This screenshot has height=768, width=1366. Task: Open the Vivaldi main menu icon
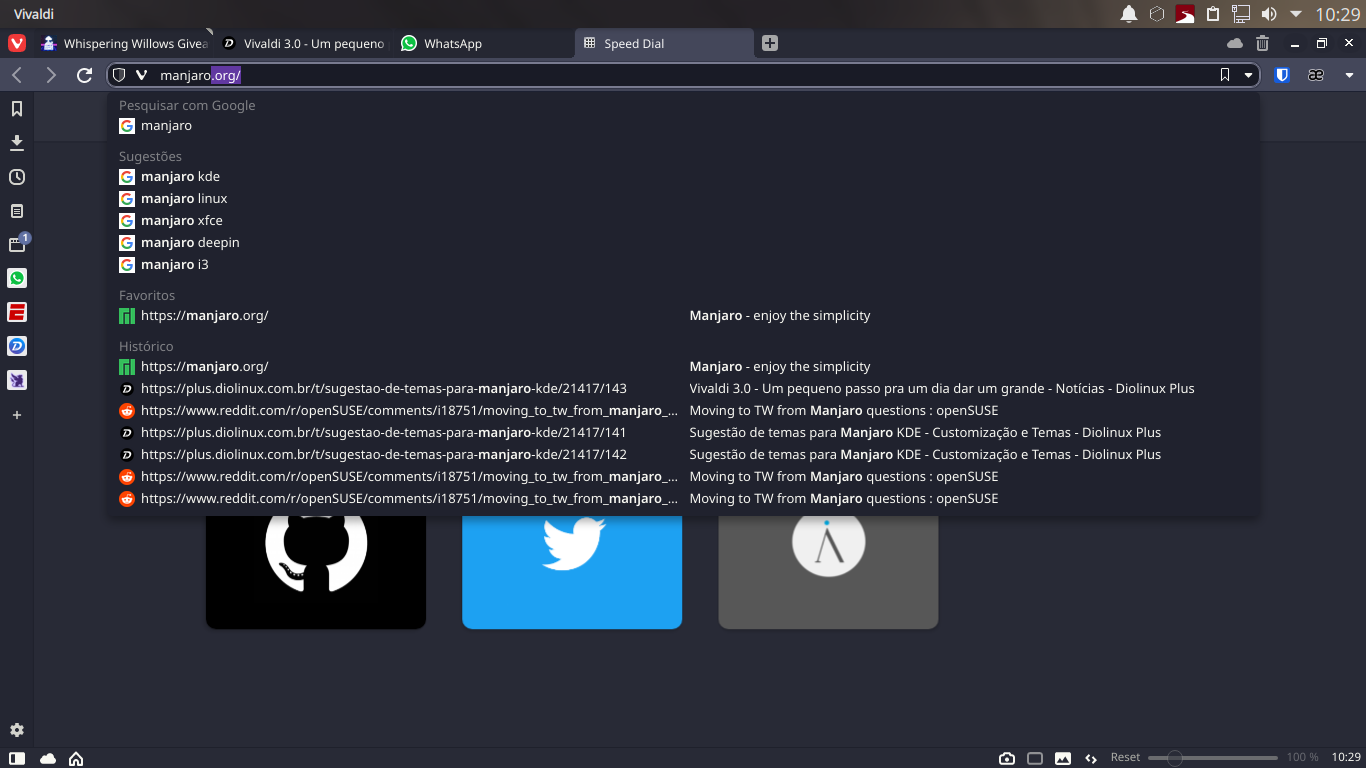(17, 43)
